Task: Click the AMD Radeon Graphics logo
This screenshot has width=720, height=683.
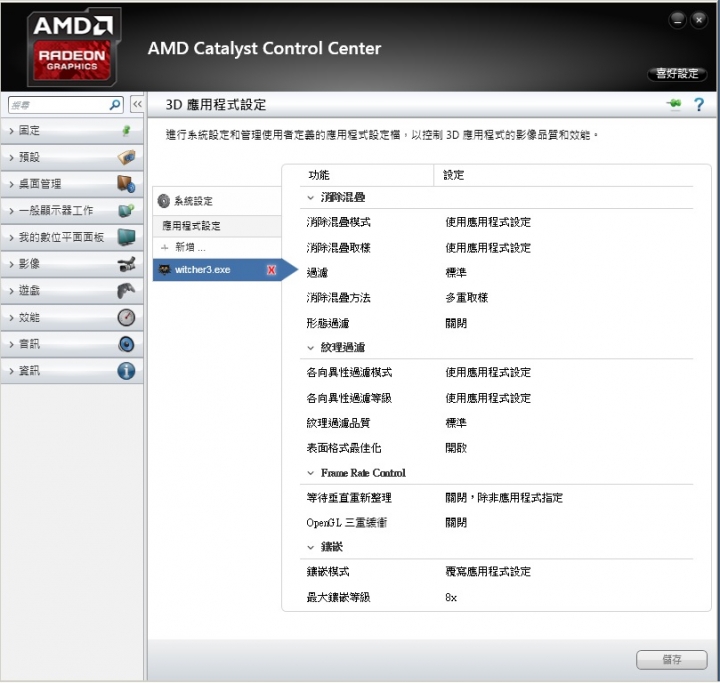Action: [73, 47]
